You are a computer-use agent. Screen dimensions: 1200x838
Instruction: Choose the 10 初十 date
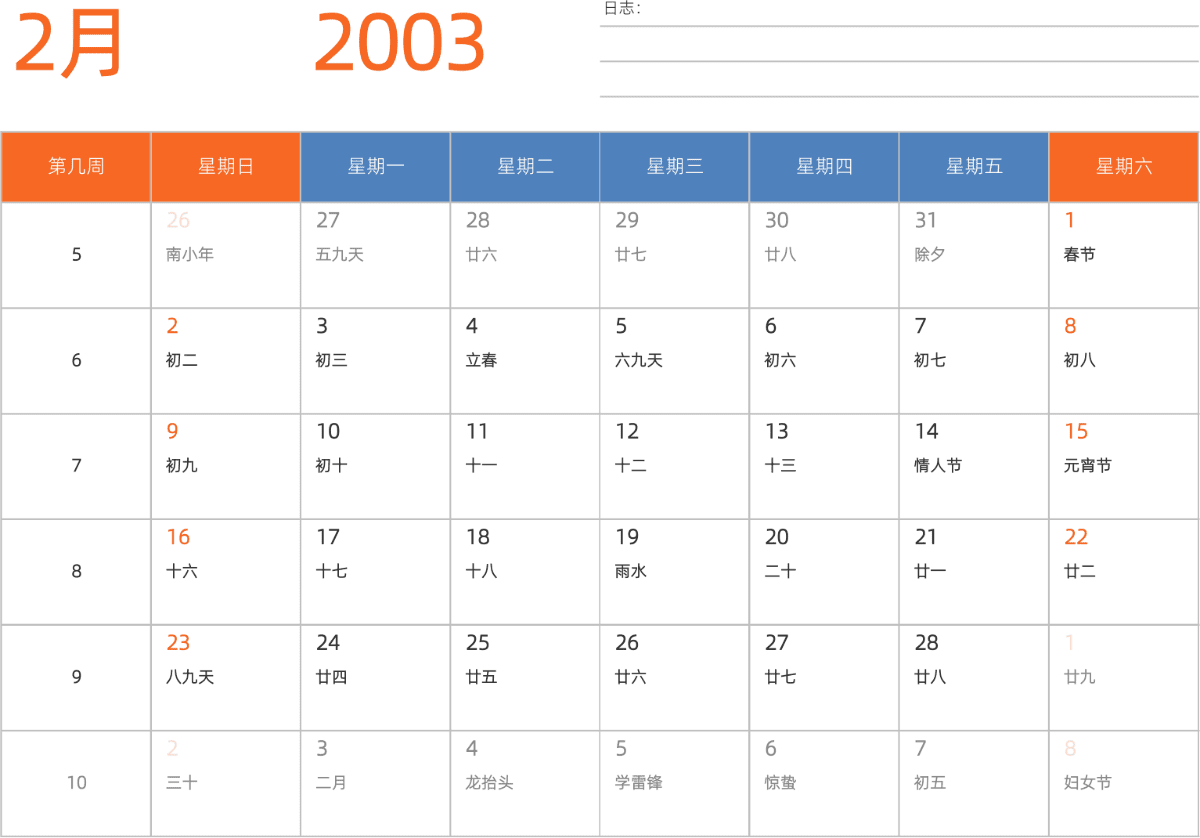click(x=376, y=466)
